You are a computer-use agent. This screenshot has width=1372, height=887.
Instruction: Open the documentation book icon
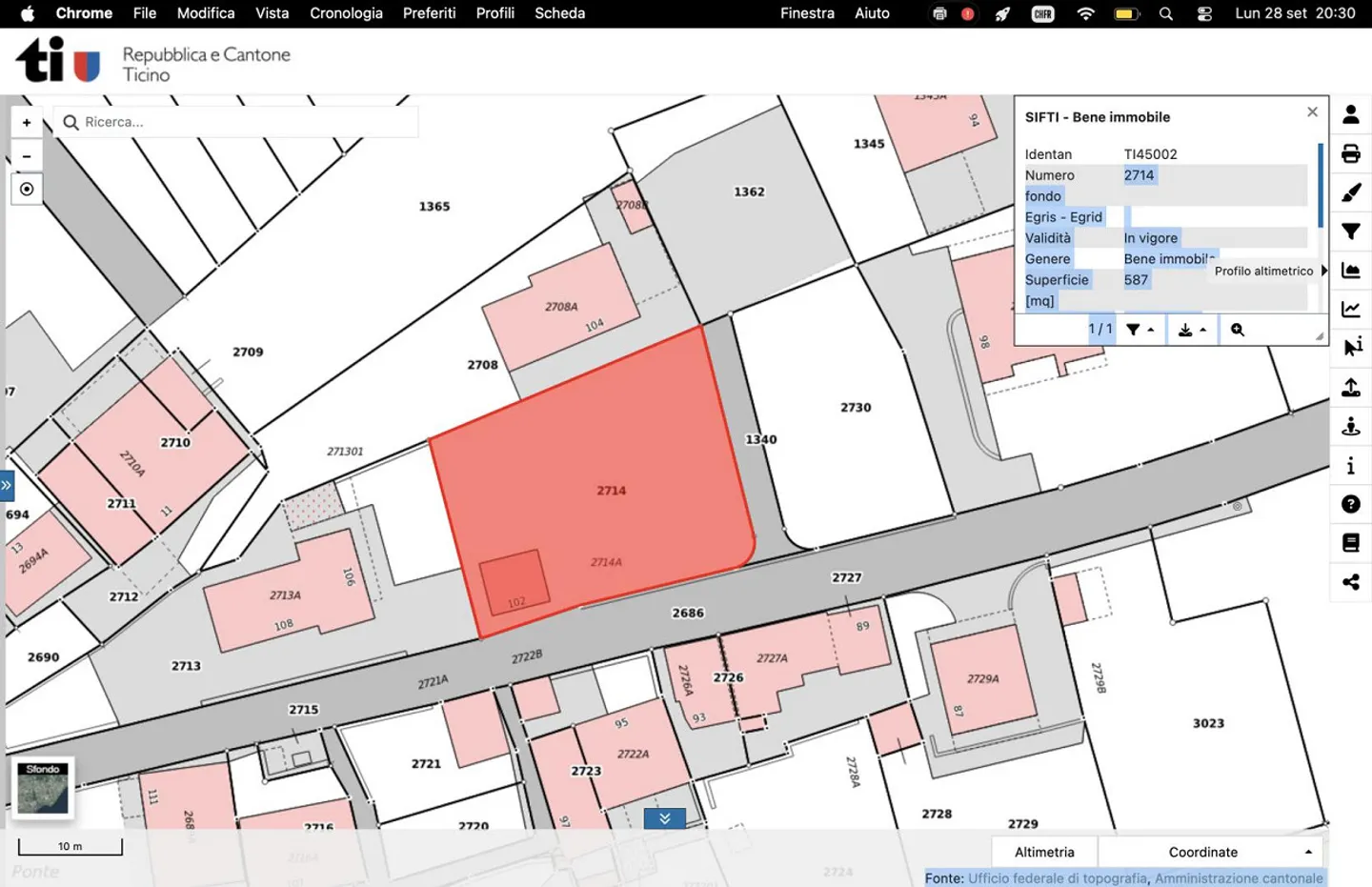click(x=1350, y=543)
